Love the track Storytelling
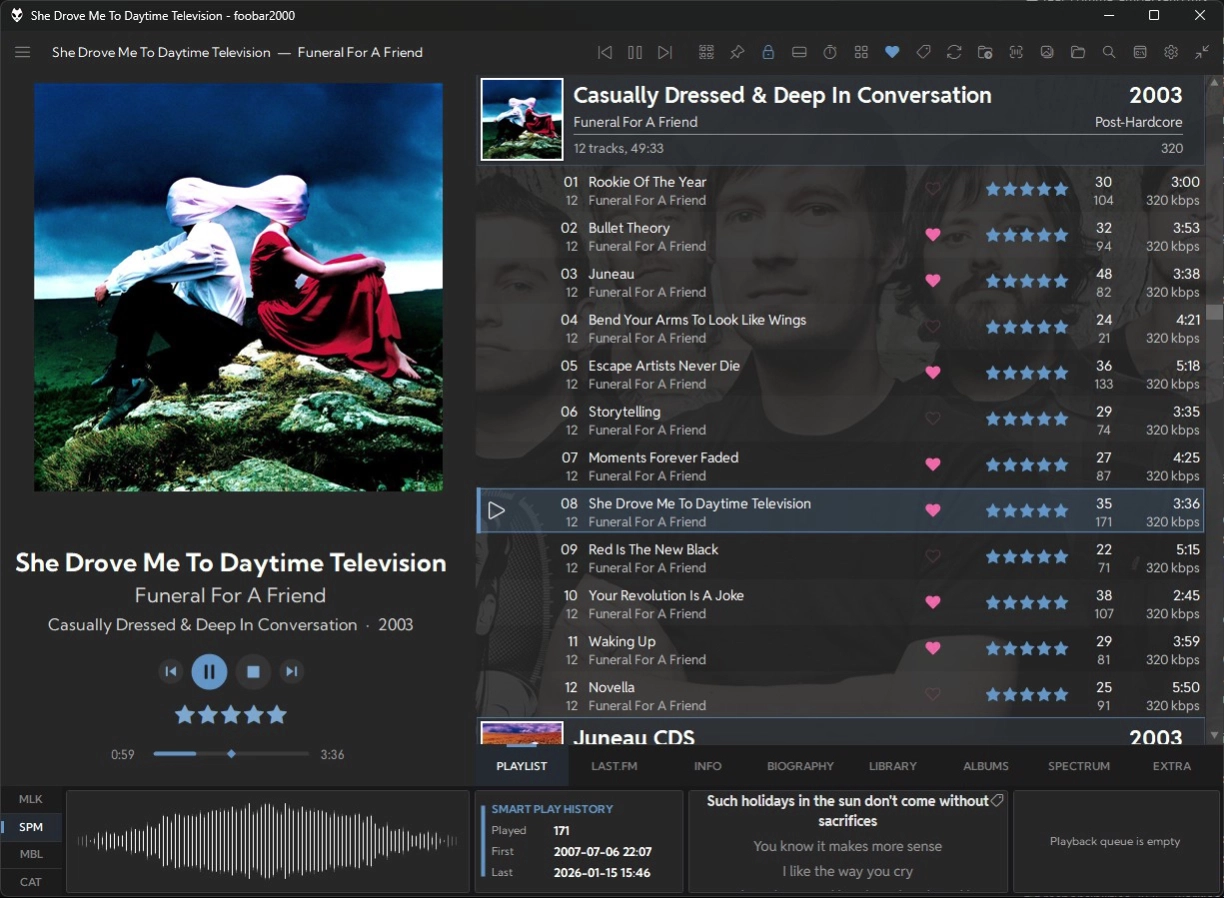The width and height of the screenshot is (1224, 898). [x=933, y=419]
